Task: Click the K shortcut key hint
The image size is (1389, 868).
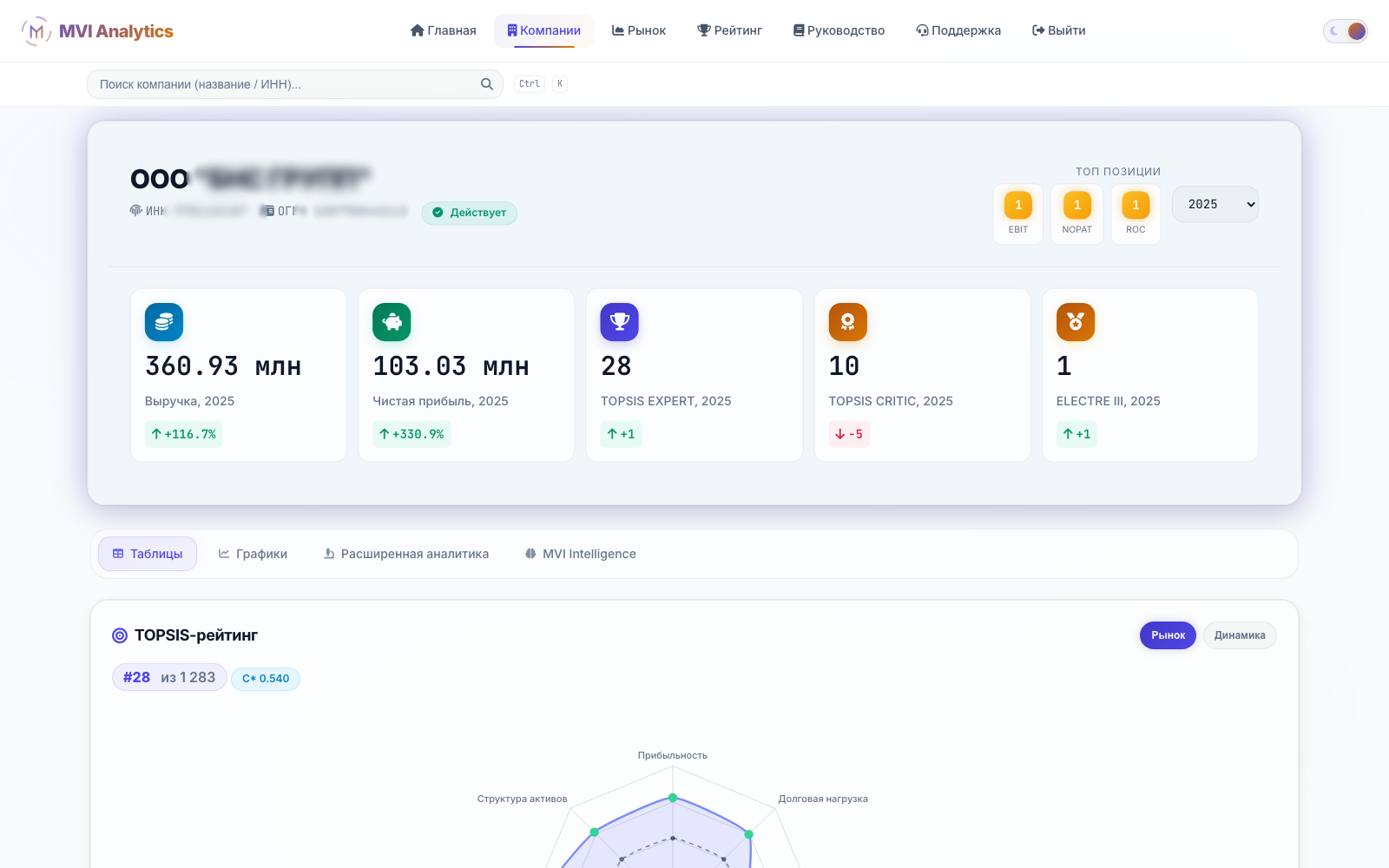Action: [560, 84]
